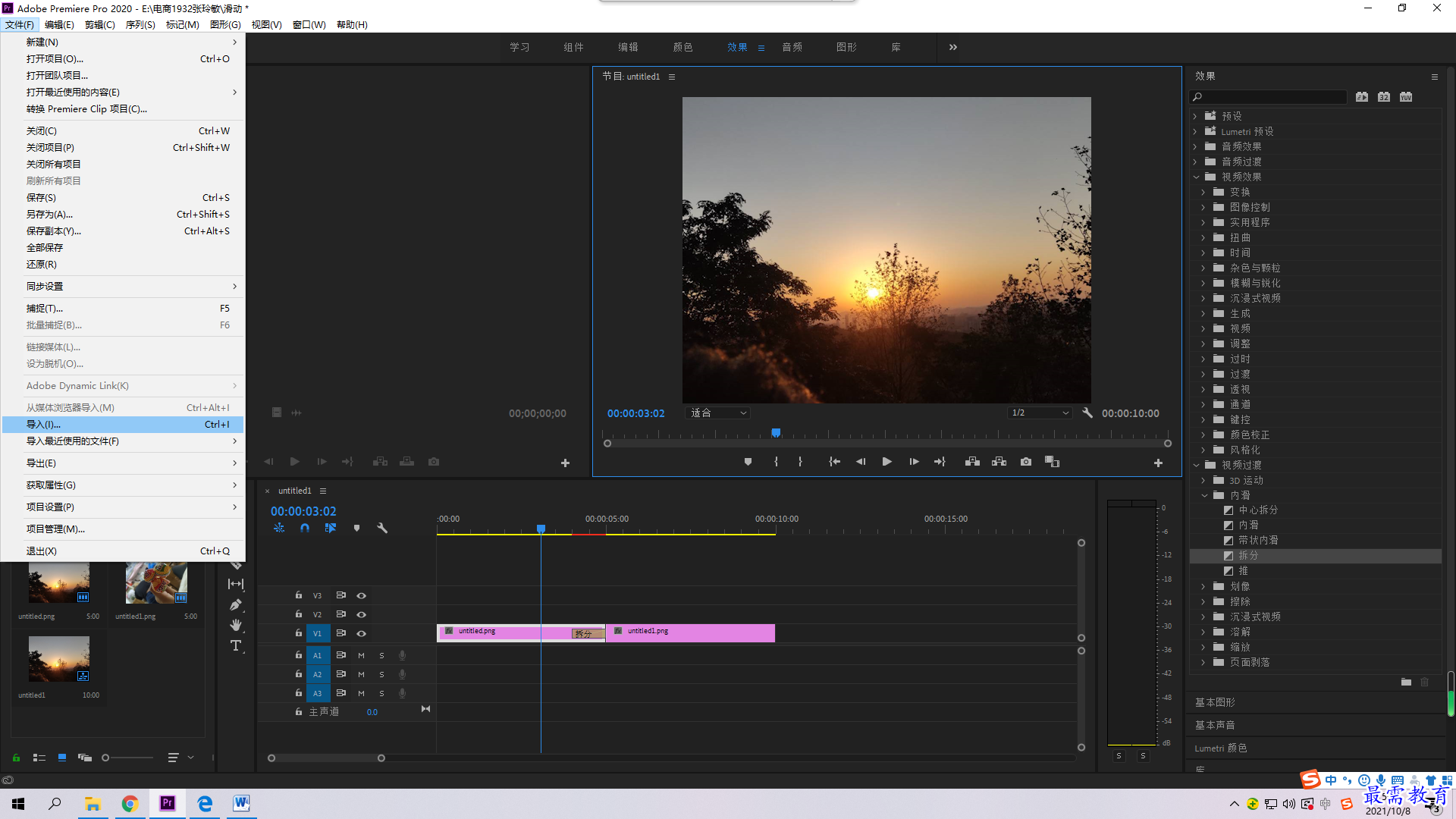The image size is (1456, 819).
Task: Open Program monitor wrench settings
Action: point(1087,413)
